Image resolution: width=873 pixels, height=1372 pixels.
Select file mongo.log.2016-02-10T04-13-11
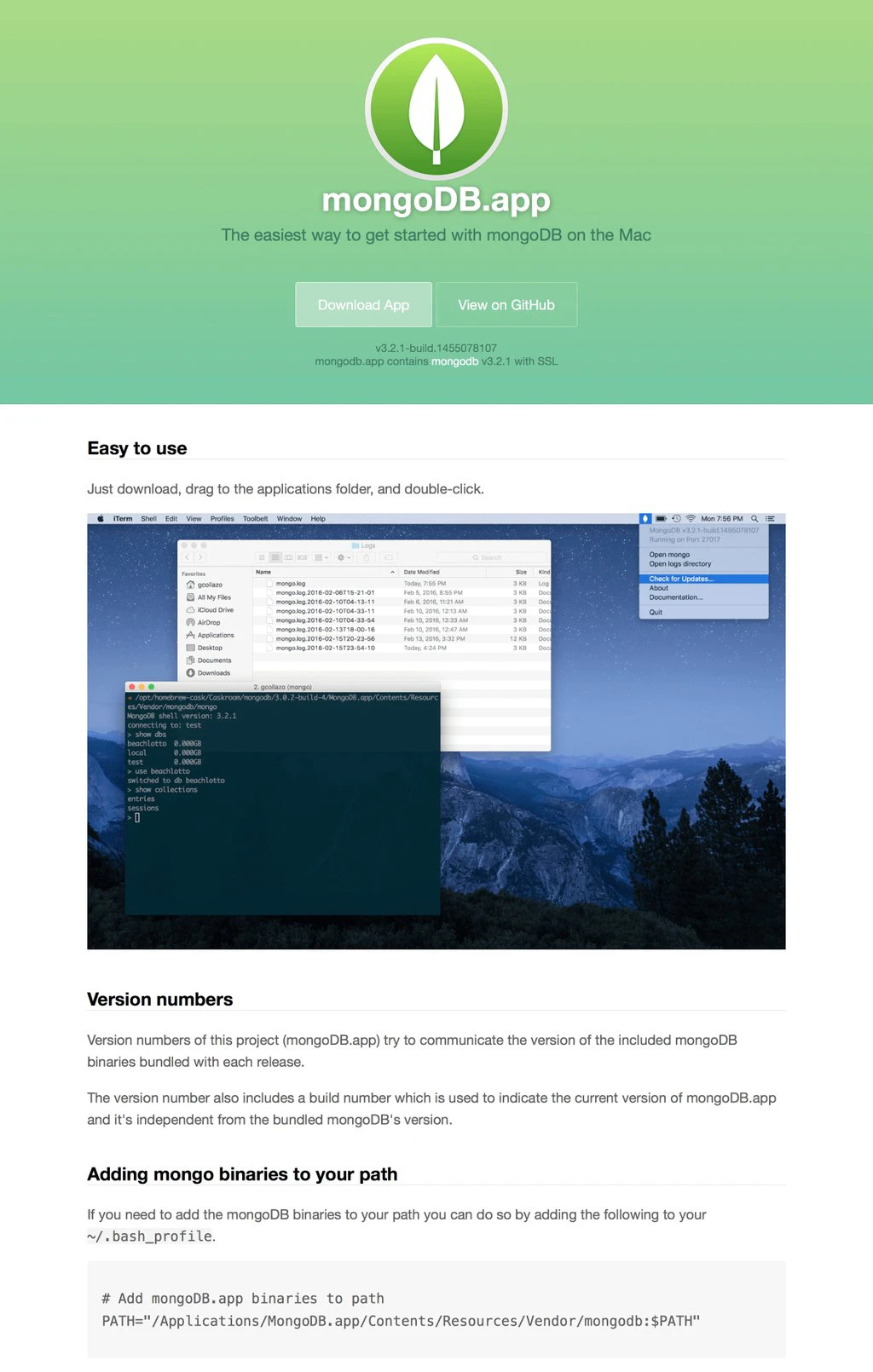[402, 602]
